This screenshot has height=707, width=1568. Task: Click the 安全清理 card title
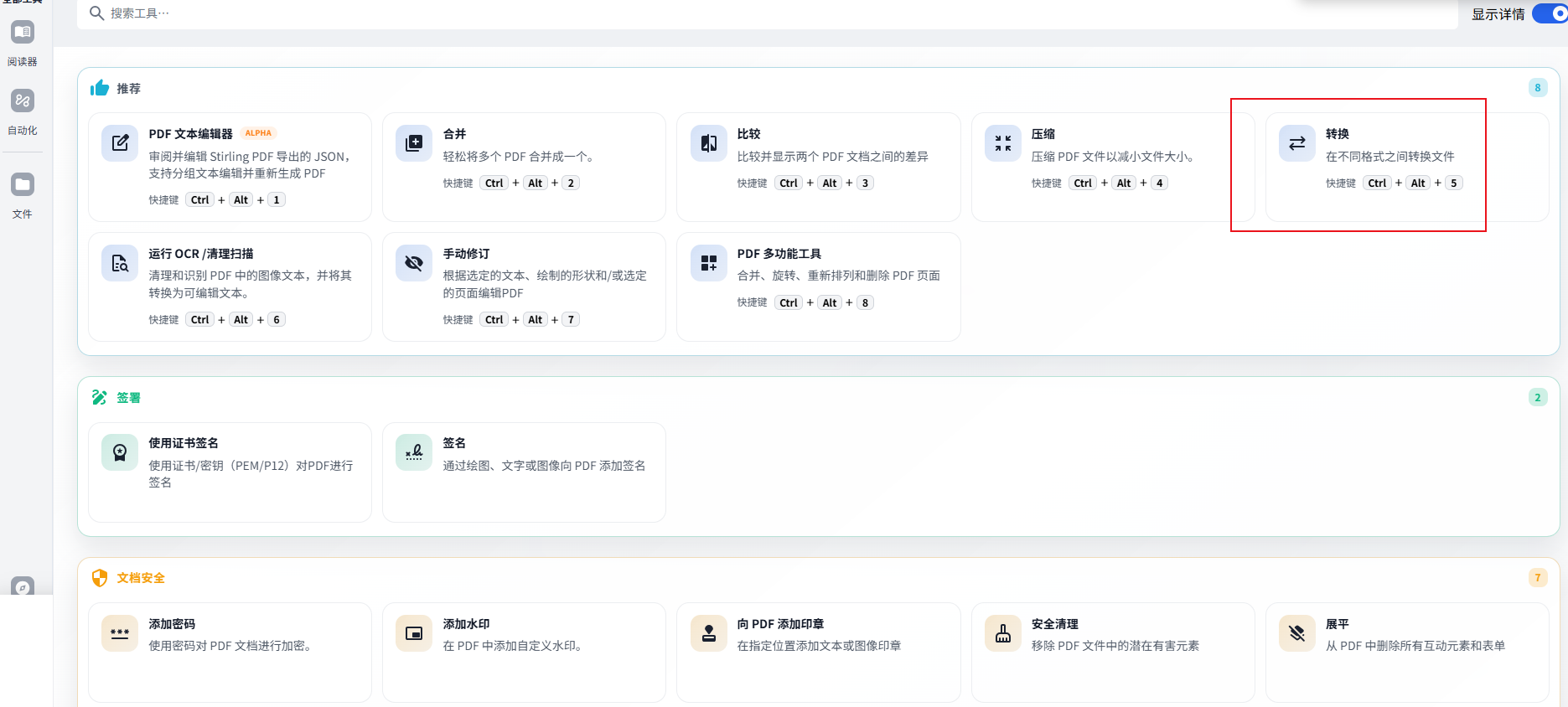click(x=1055, y=624)
